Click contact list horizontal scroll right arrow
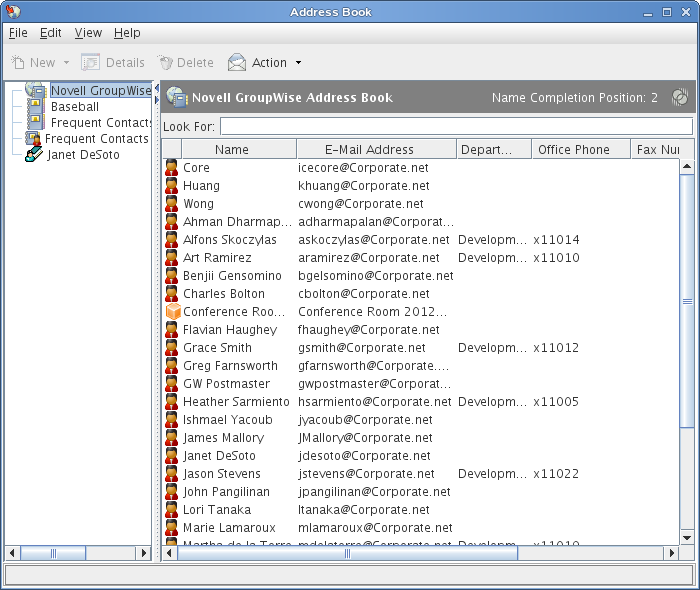Viewport: 700px width, 590px height. 671,553
